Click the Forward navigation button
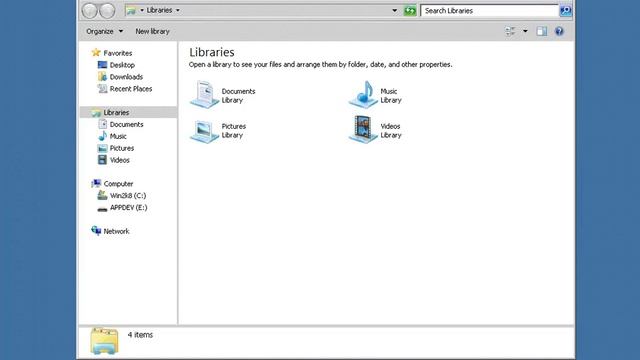The width and height of the screenshot is (640, 360). [107, 11]
